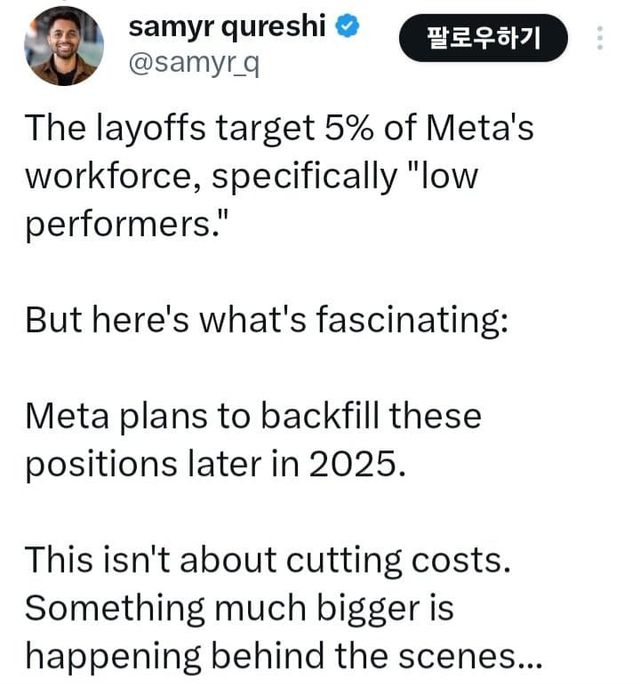Click the line "Something much bigger is"
Image resolution: width=640 pixels, height=684 pixels.
point(239,608)
